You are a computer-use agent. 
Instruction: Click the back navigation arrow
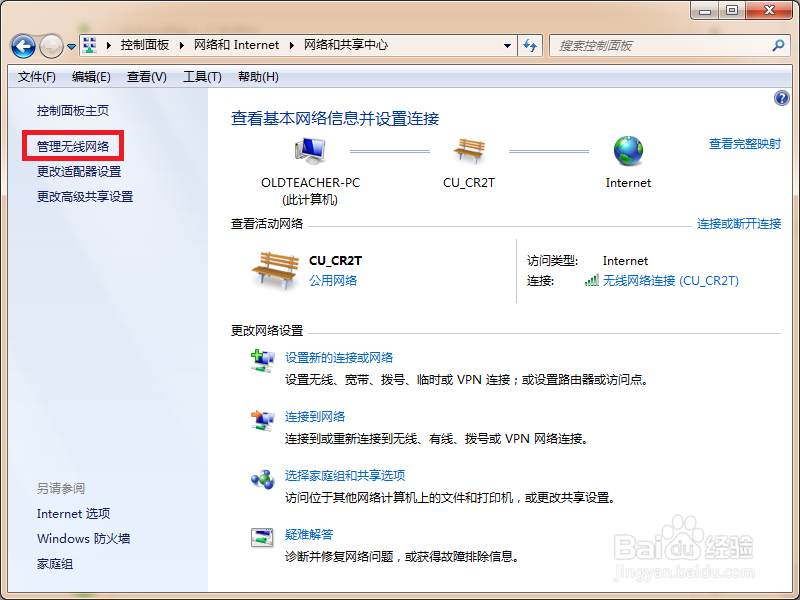[x=22, y=46]
